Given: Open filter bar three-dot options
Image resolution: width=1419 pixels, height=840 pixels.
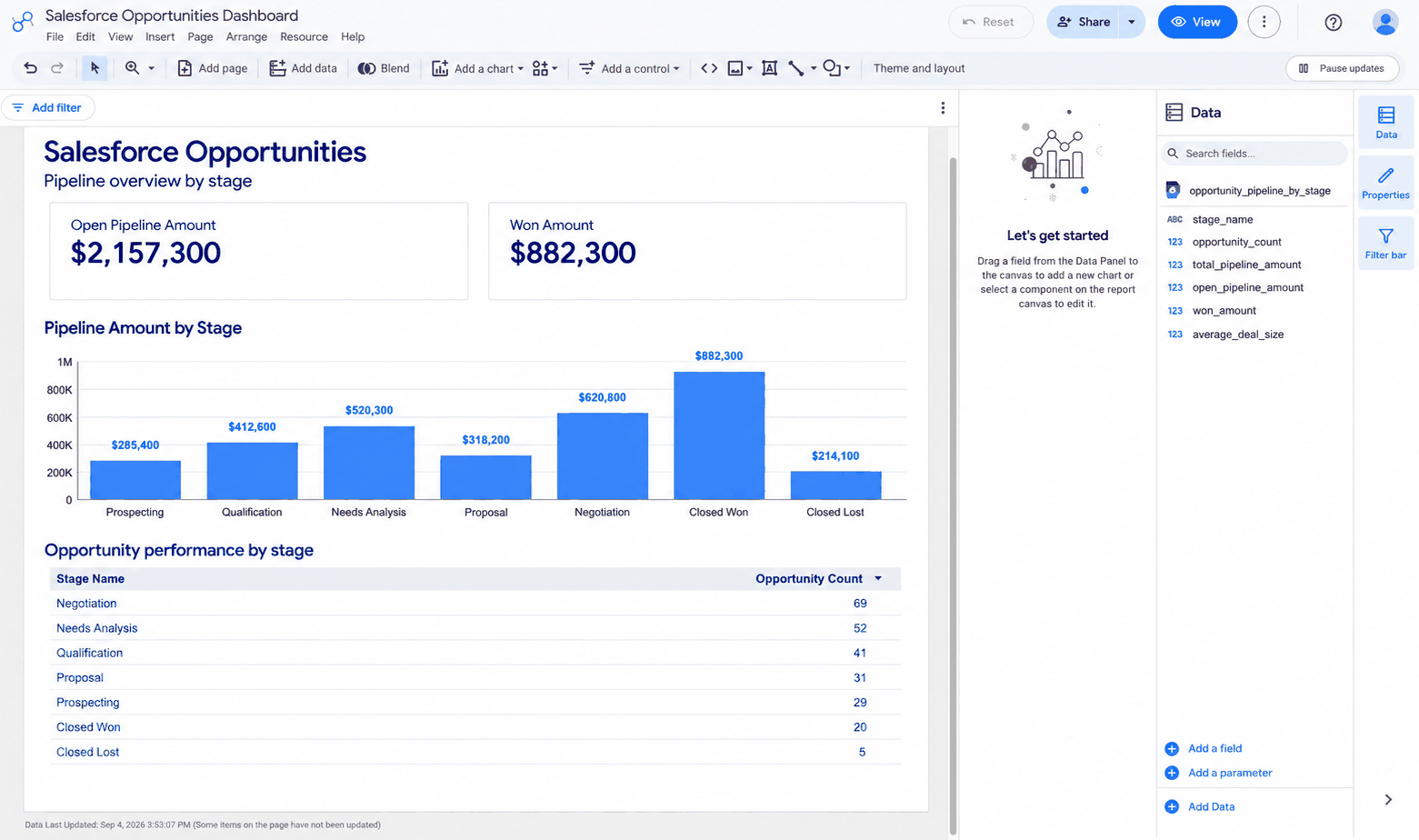Looking at the screenshot, I should point(943,108).
